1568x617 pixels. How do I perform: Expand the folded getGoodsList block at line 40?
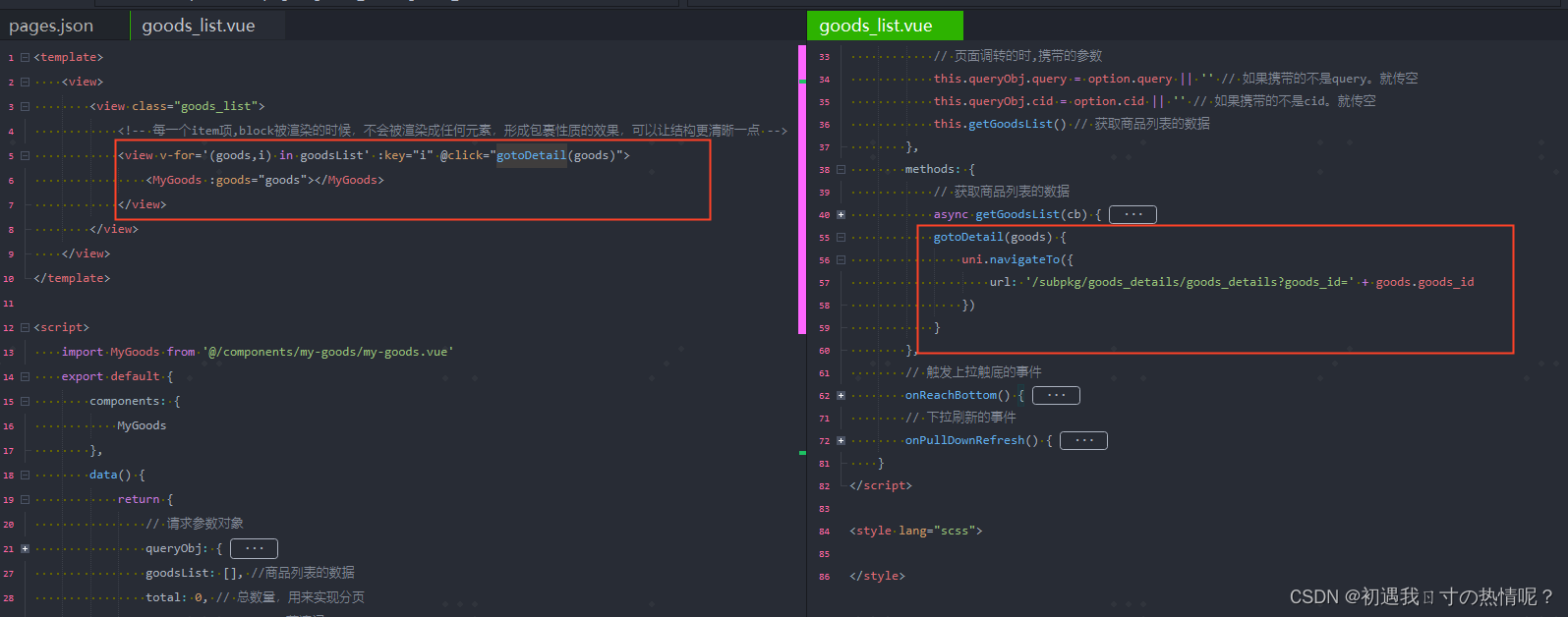[841, 215]
